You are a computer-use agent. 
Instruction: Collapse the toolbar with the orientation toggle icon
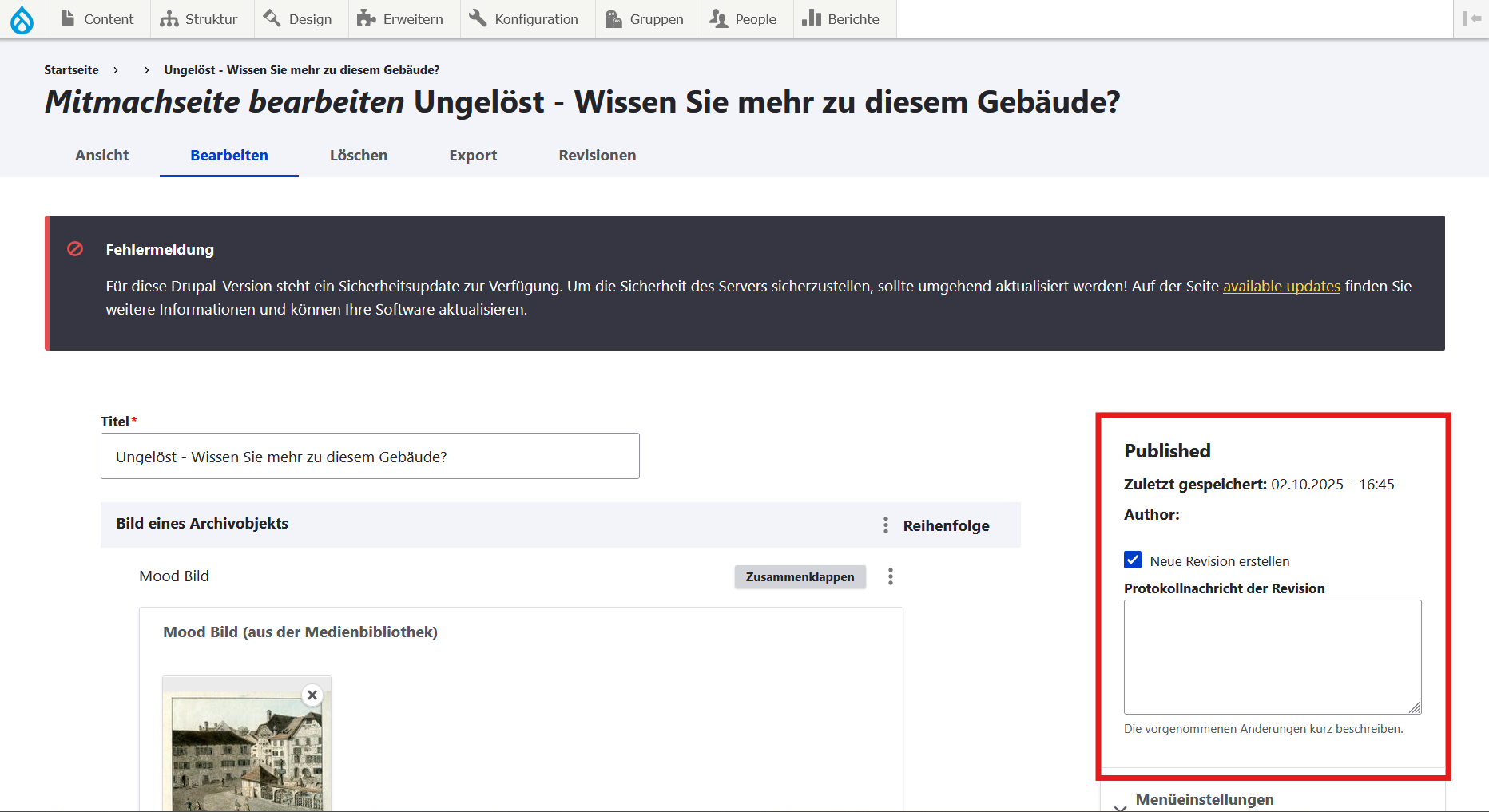tap(1471, 18)
